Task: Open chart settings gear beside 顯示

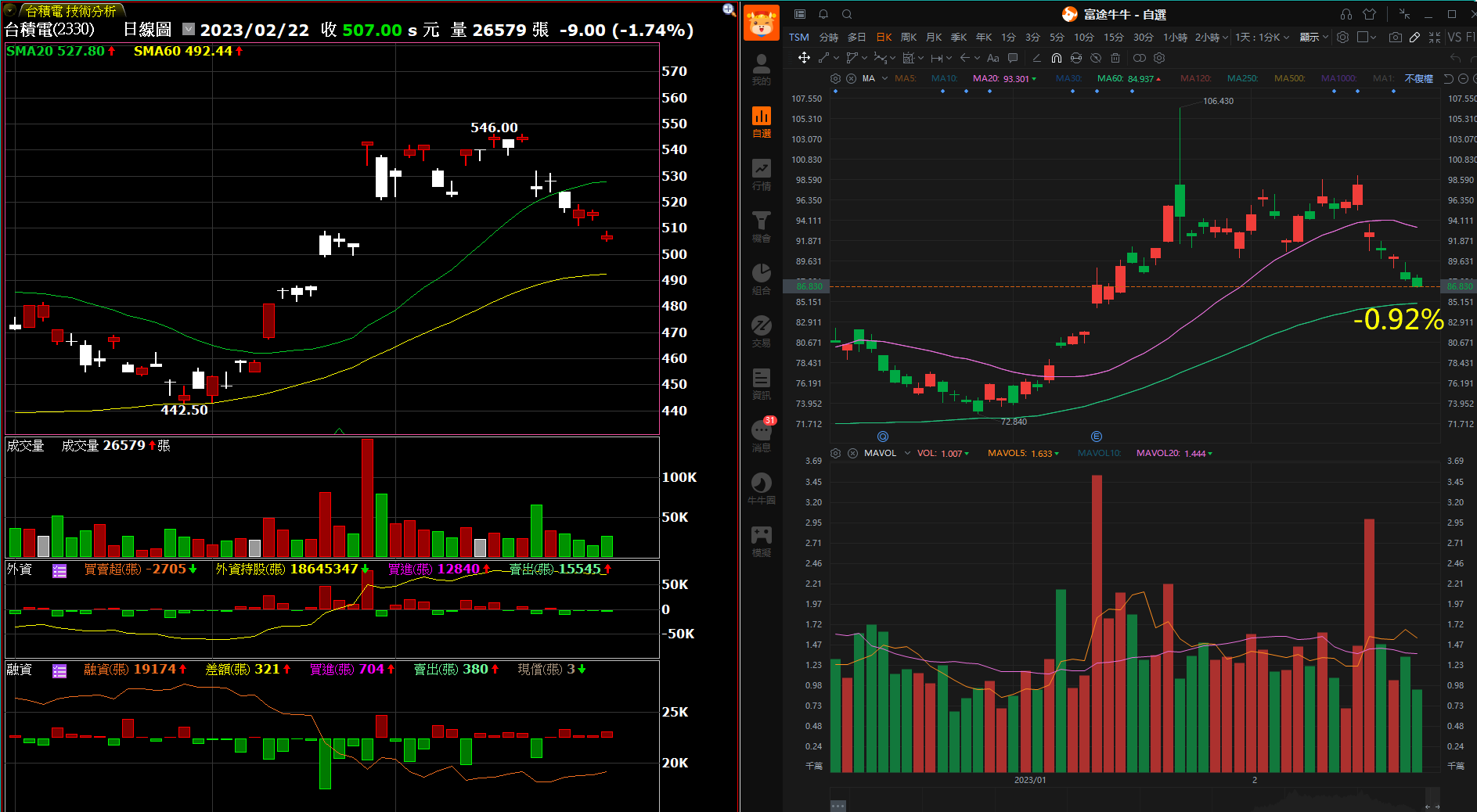Action: 1342,37
